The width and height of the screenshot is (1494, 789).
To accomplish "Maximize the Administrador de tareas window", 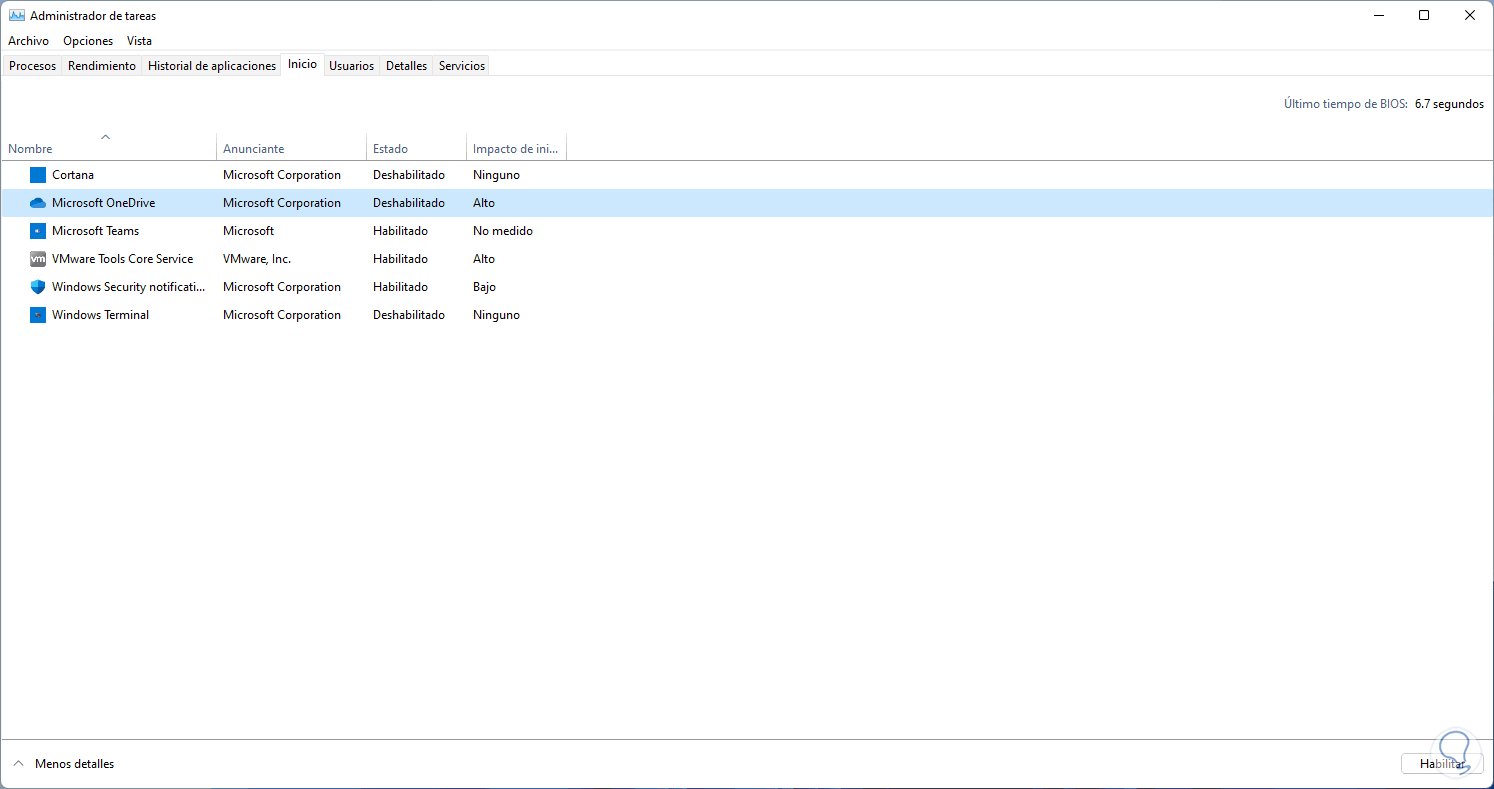I will [x=1424, y=16].
